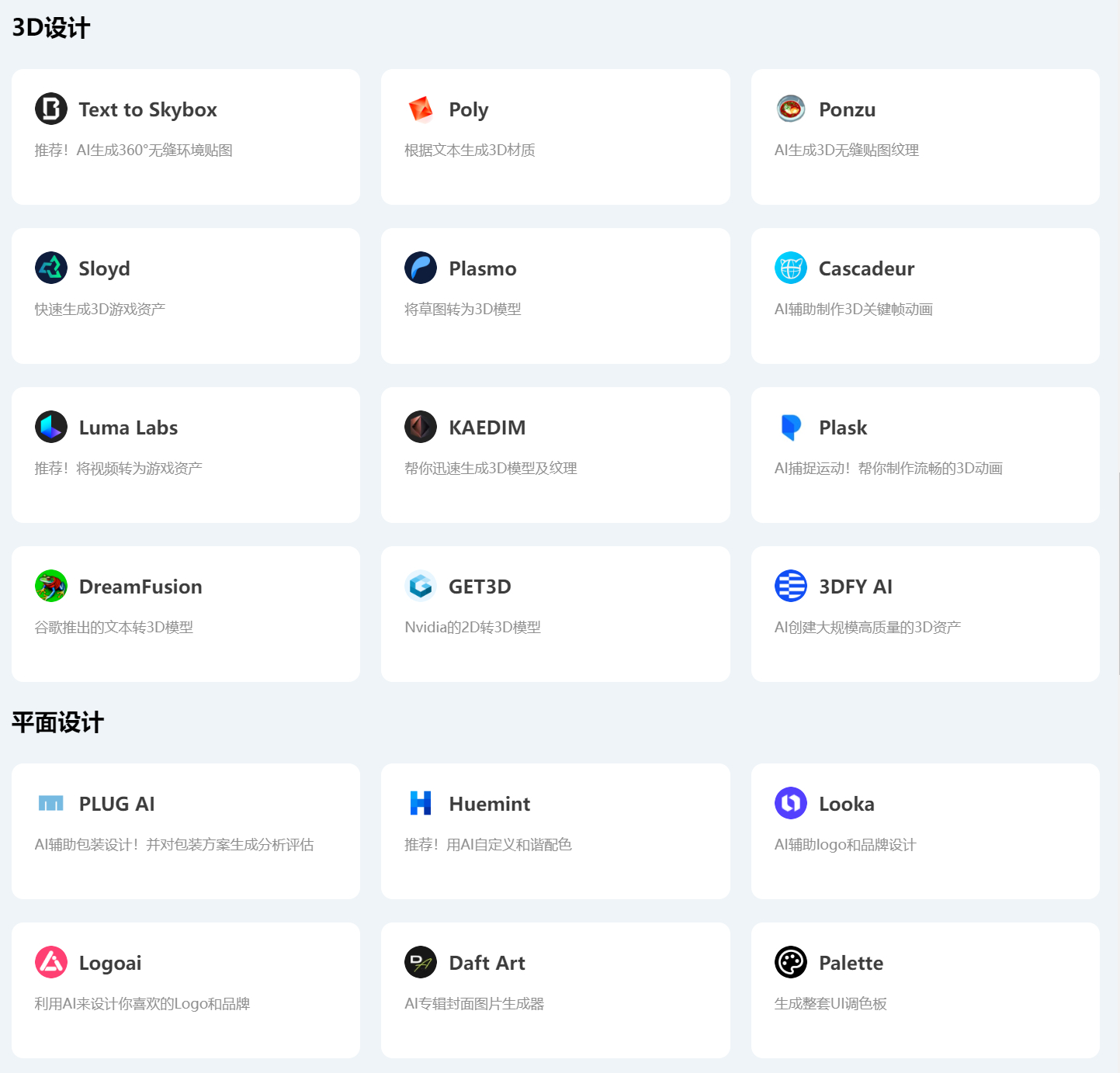Viewport: 1120px width, 1073px height.
Task: Click the Plask blue icon
Action: pos(791,427)
